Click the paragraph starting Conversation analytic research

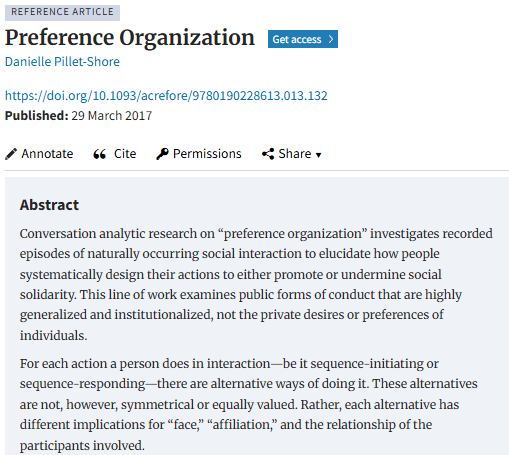256,284
